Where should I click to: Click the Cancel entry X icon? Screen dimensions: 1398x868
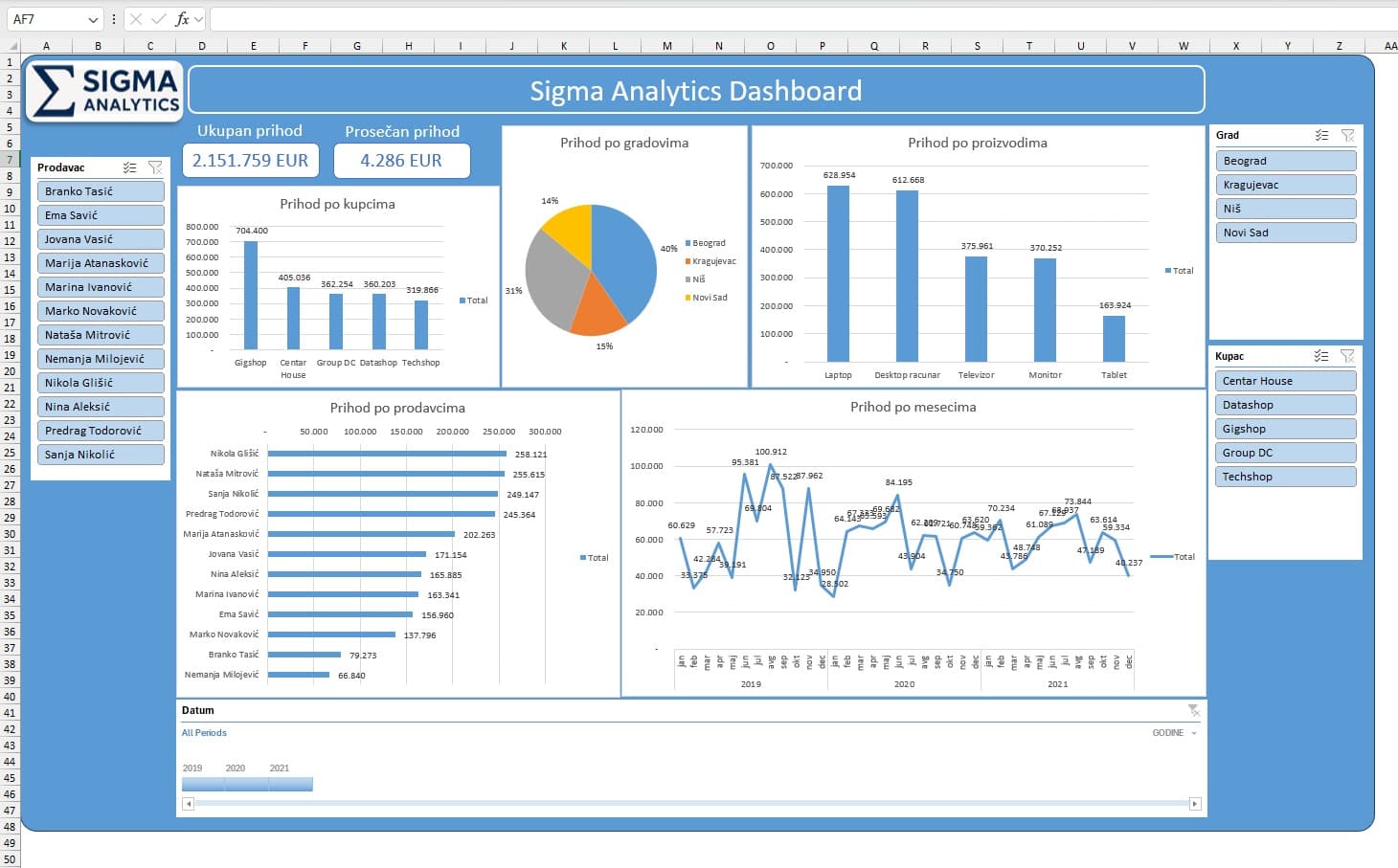click(x=136, y=19)
